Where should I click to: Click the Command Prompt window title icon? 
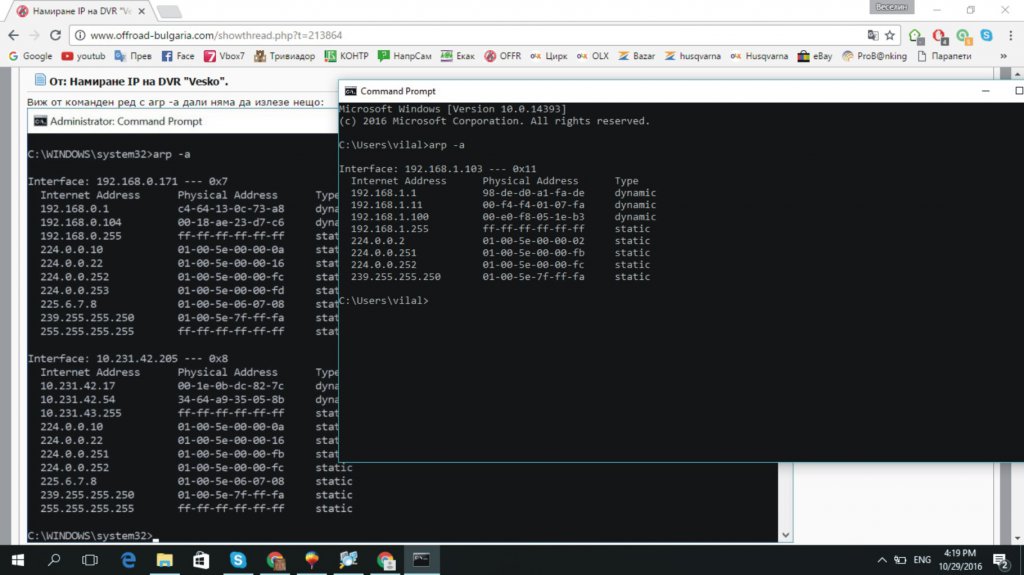[351, 91]
